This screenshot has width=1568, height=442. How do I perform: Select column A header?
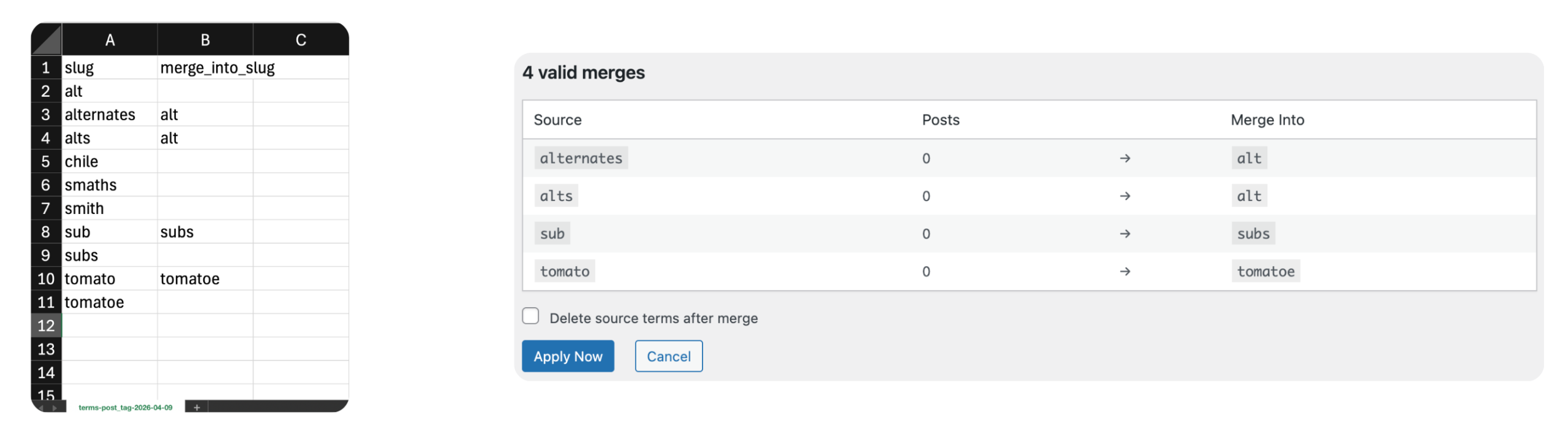(x=110, y=40)
